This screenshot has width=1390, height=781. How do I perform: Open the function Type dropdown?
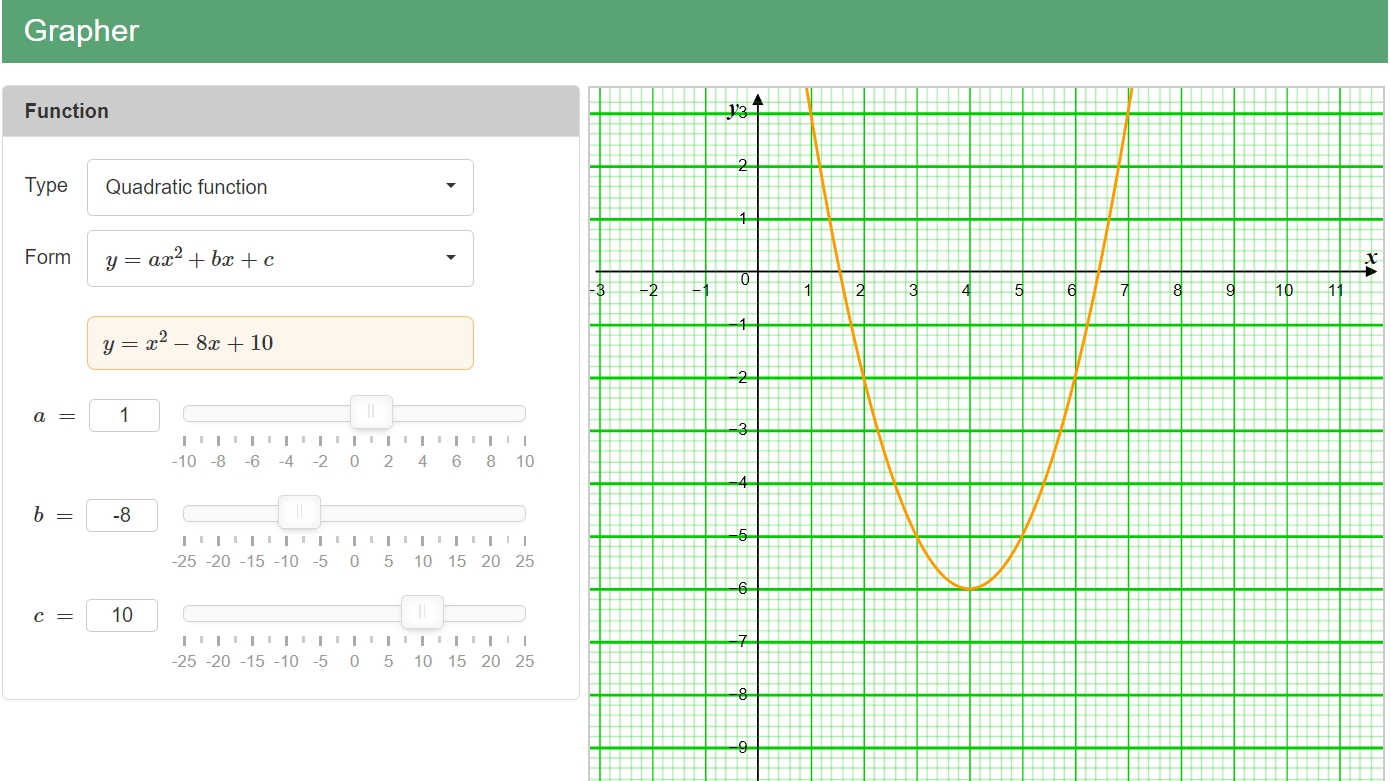pos(280,187)
